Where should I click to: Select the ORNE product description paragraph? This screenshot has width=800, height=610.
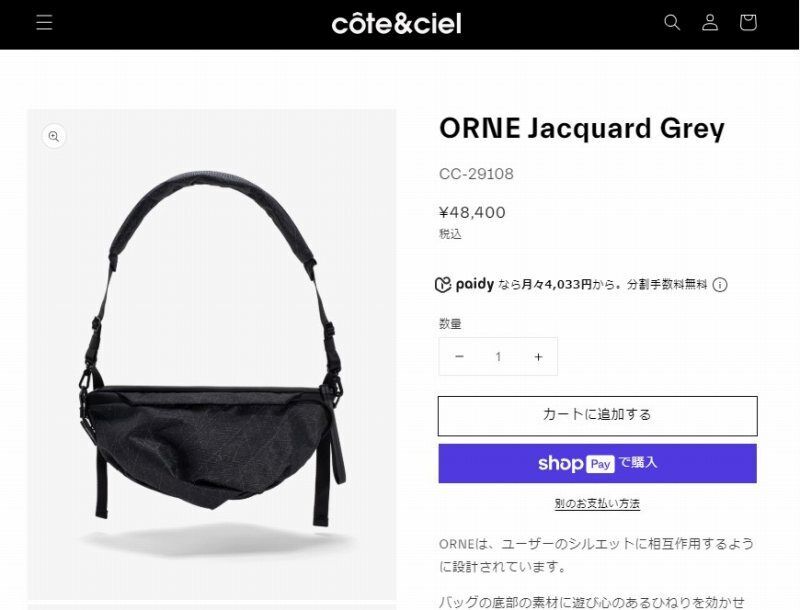[x=596, y=555]
